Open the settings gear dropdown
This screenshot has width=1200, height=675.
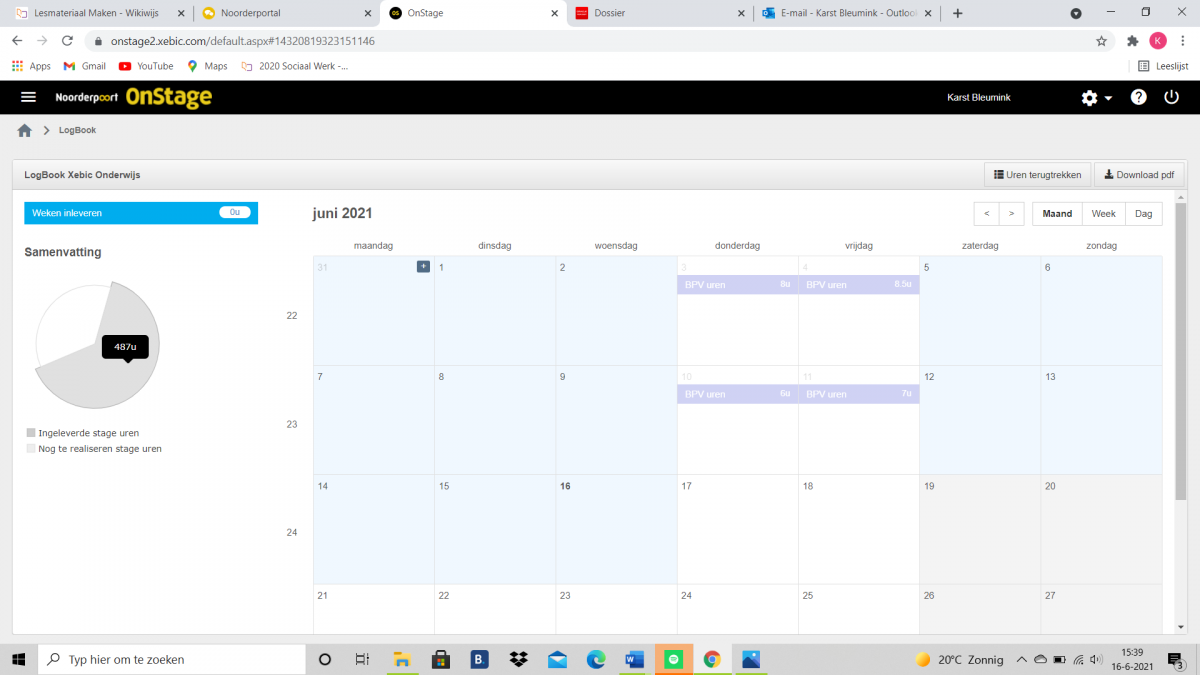coord(1096,98)
